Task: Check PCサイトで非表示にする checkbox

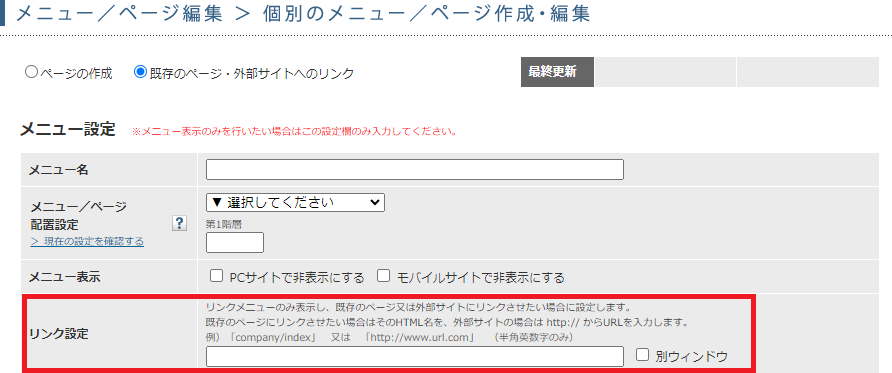Action: coord(216,276)
